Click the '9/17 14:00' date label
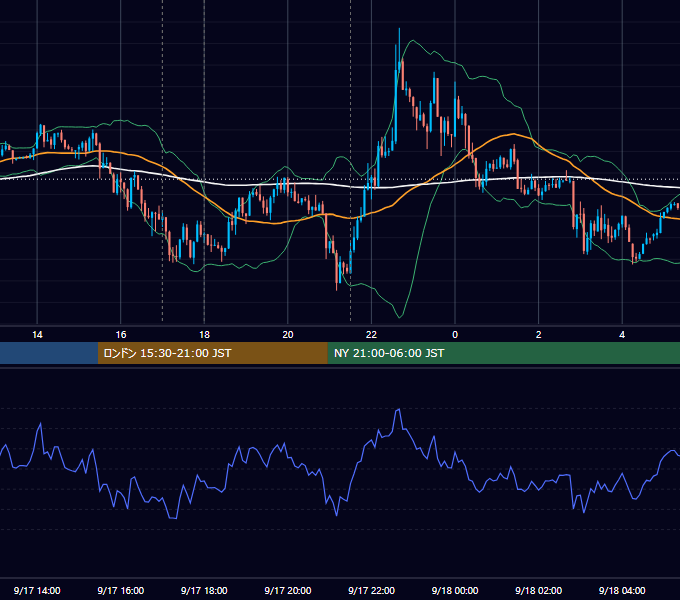 pyautogui.click(x=37, y=590)
